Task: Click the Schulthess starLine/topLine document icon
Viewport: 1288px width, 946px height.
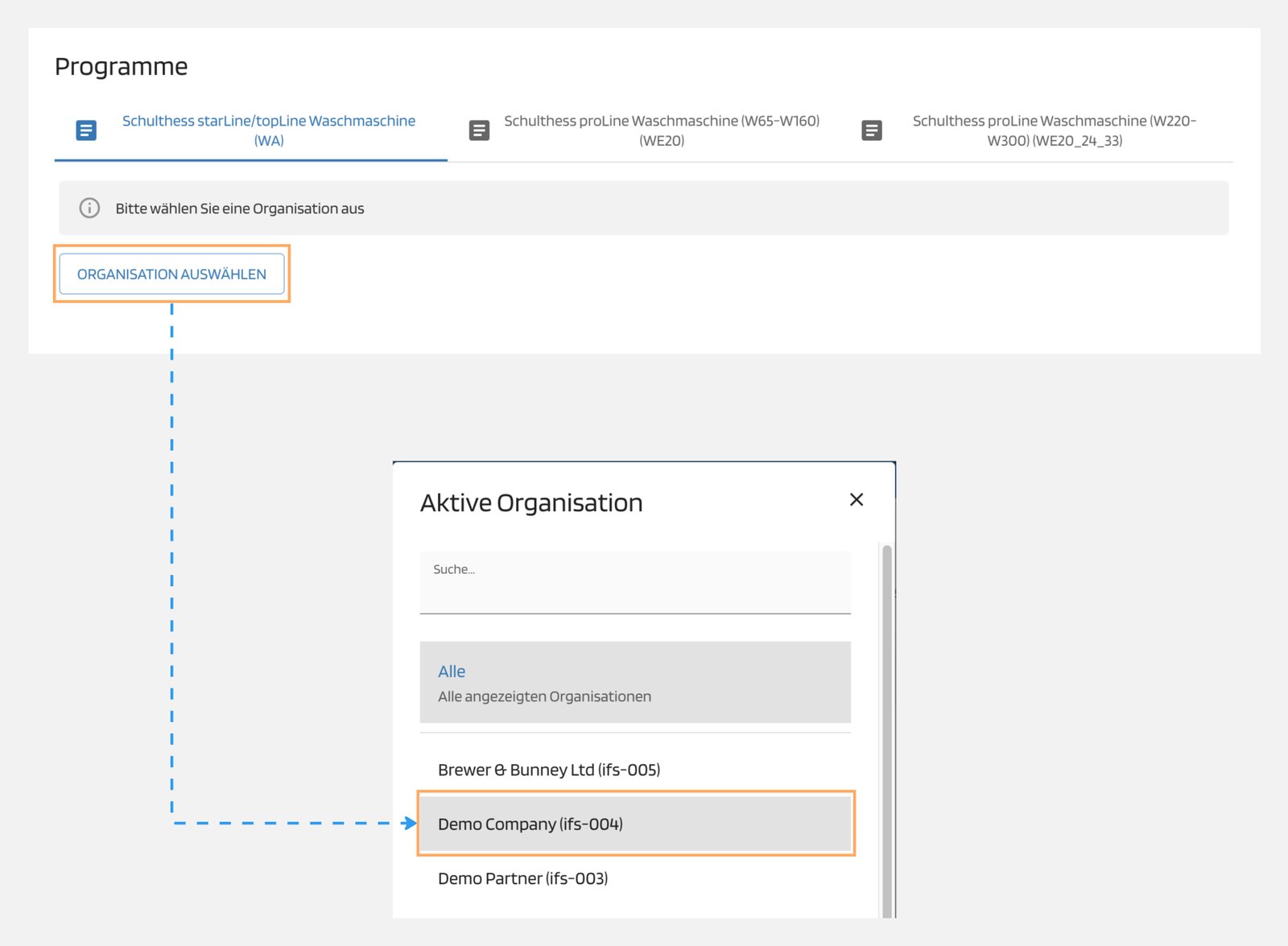Action: (x=85, y=130)
